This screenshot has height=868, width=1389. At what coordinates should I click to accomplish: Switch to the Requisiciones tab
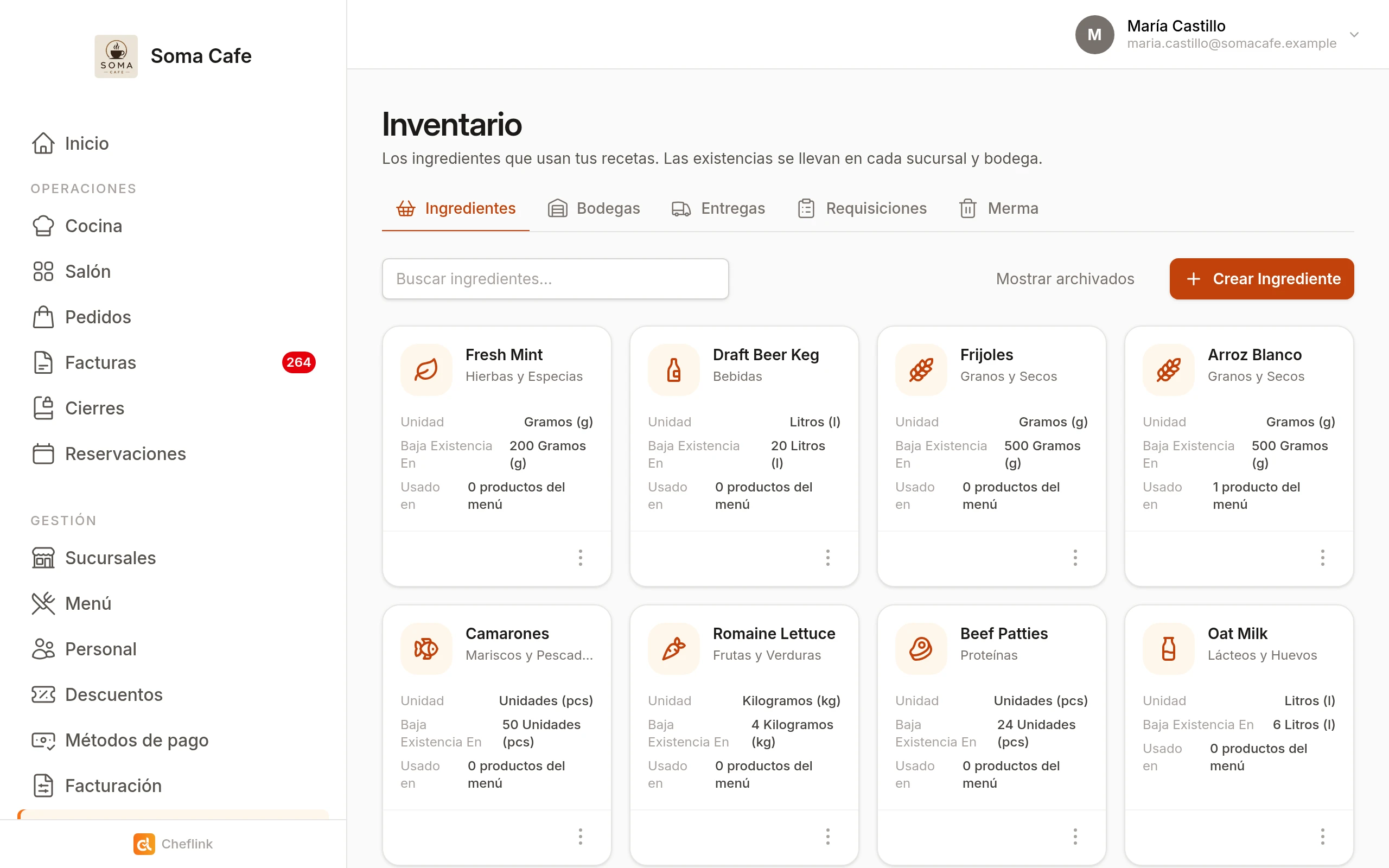862,208
